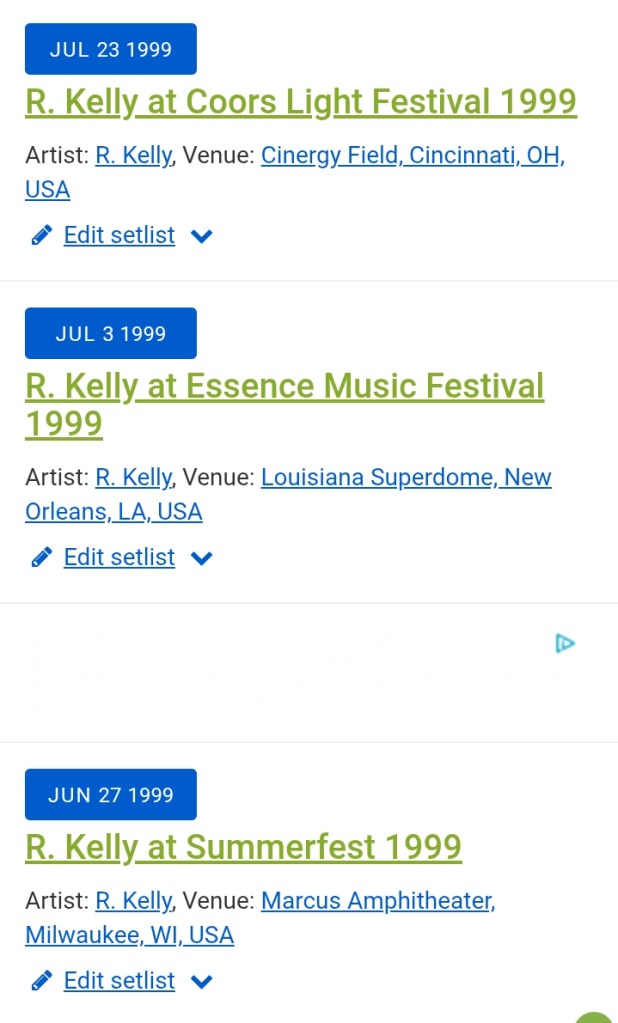
Task: Open R. Kelly at Essence Music Festival 1999
Action: [284, 387]
